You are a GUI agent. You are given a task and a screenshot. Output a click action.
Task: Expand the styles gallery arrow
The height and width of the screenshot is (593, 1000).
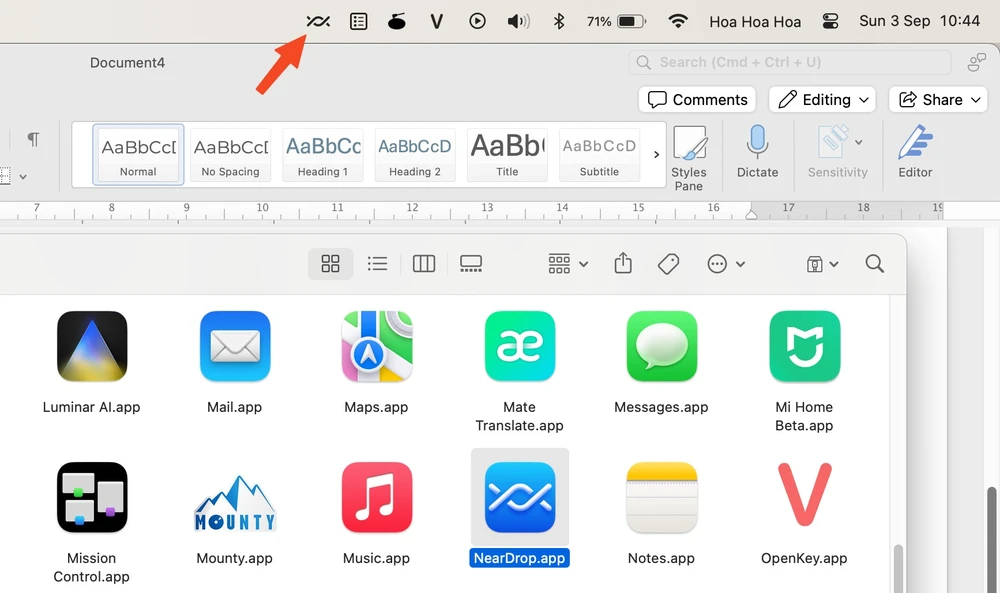coord(656,154)
